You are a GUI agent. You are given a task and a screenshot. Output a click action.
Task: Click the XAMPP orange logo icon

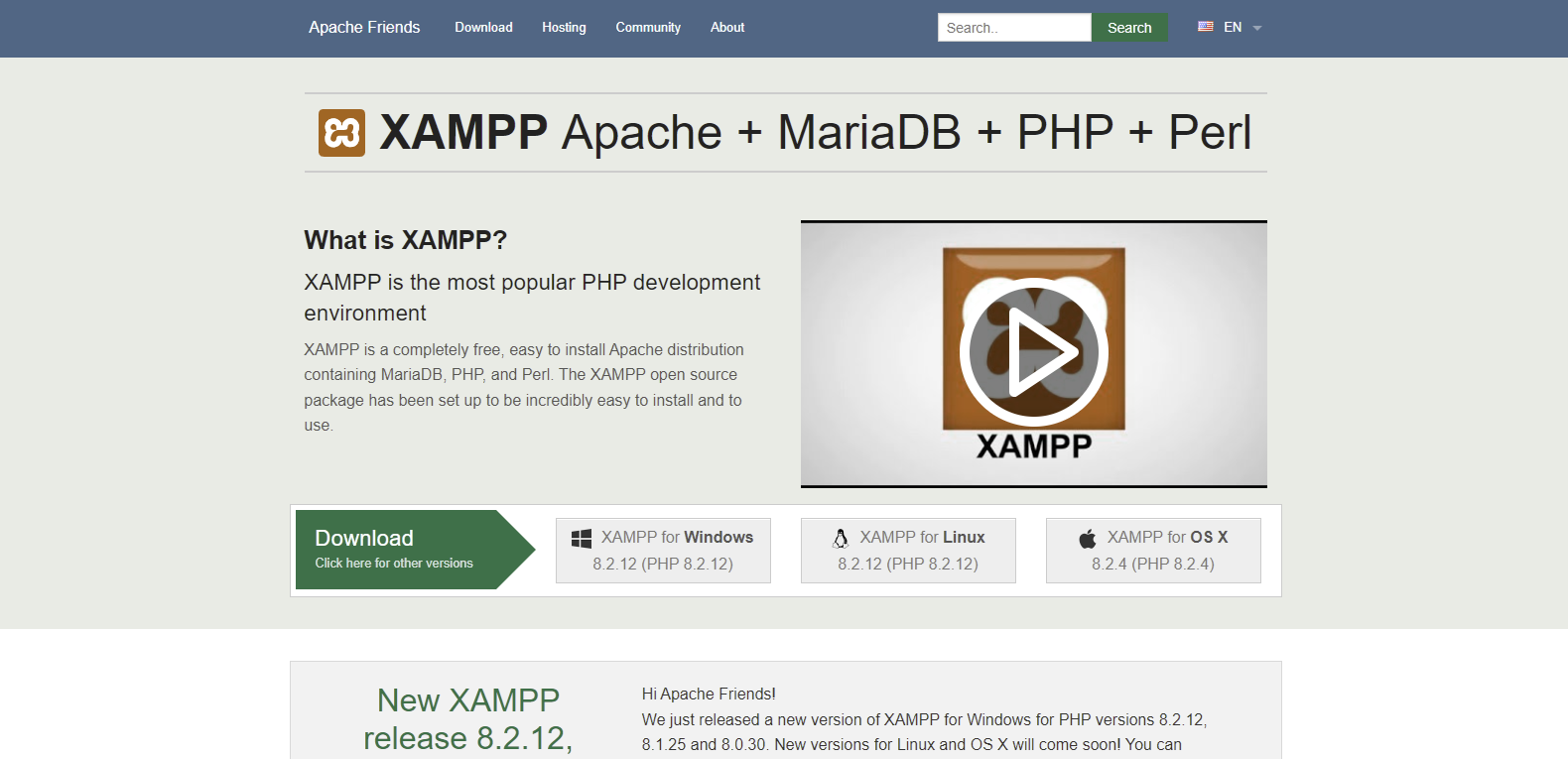(x=341, y=133)
